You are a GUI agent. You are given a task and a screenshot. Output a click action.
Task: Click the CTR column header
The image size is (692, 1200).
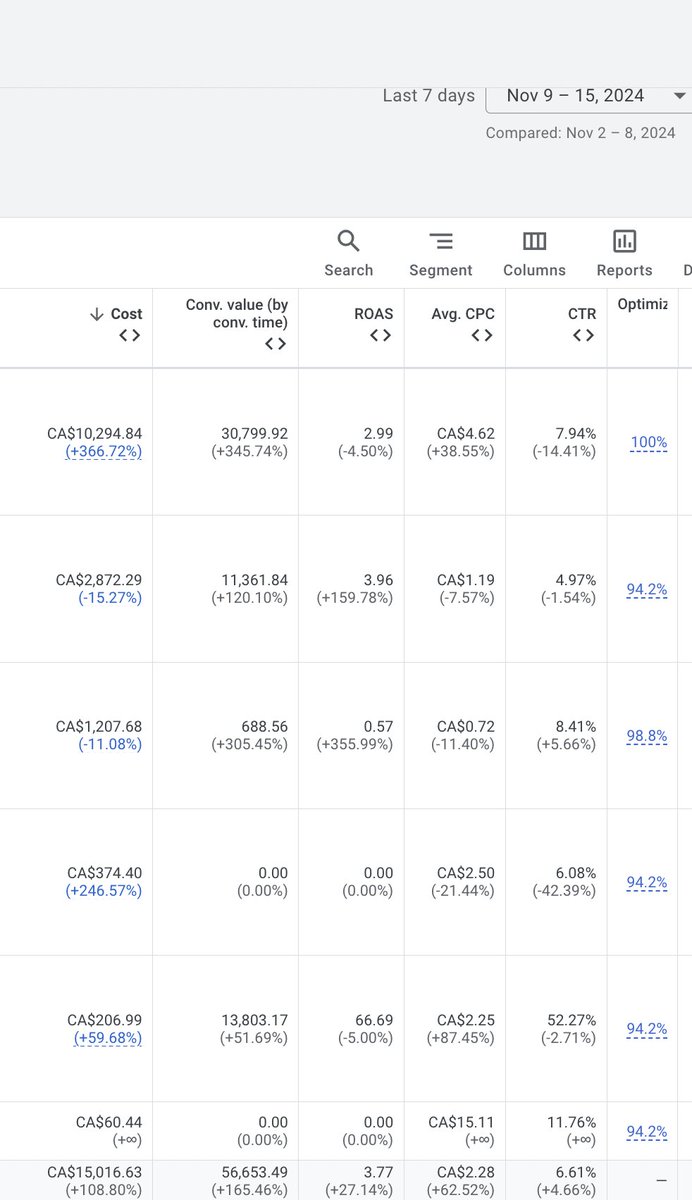tap(582, 314)
